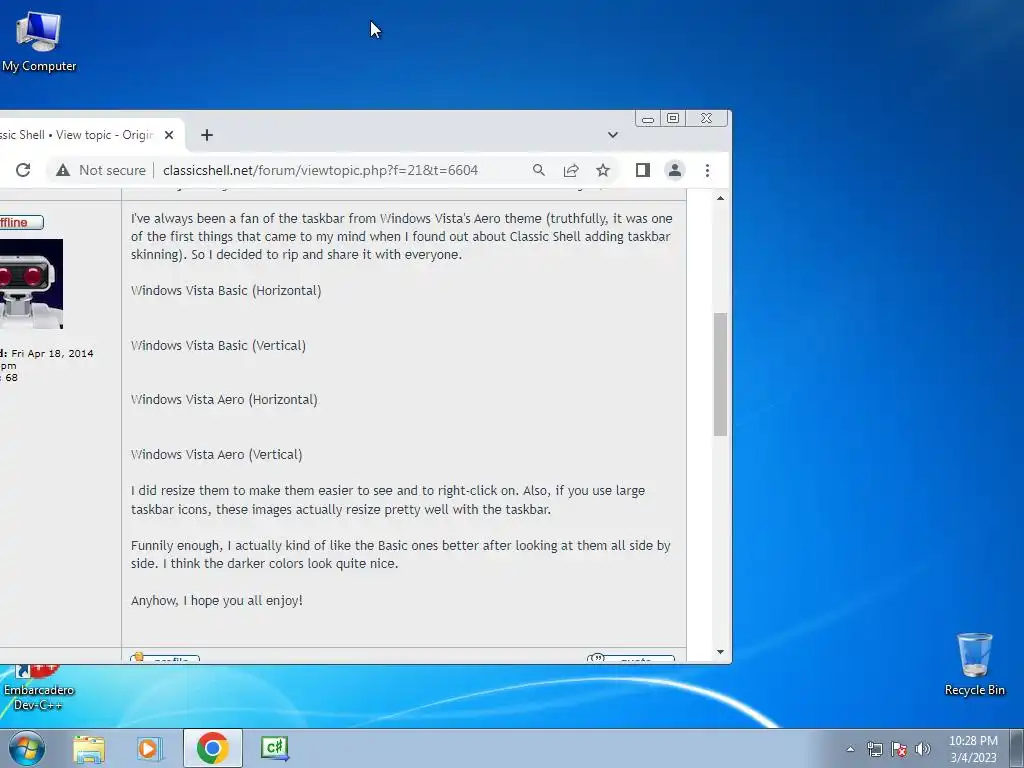Maximize the Chrome window
1024x768 pixels.
point(673,118)
